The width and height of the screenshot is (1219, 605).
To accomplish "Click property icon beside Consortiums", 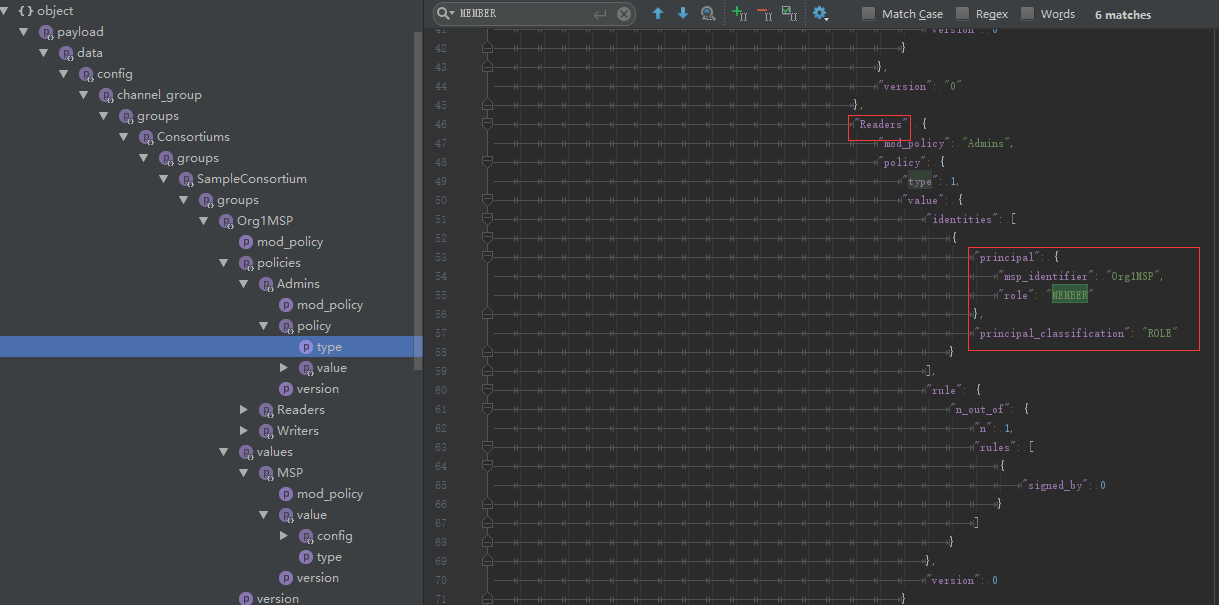I will [x=146, y=137].
